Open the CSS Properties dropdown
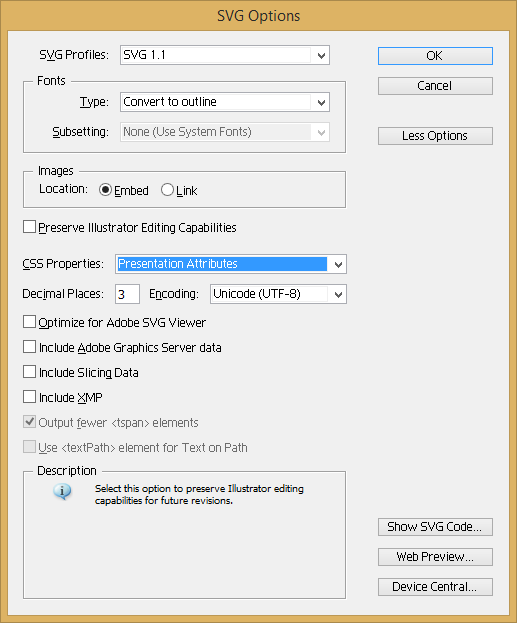 point(231,264)
